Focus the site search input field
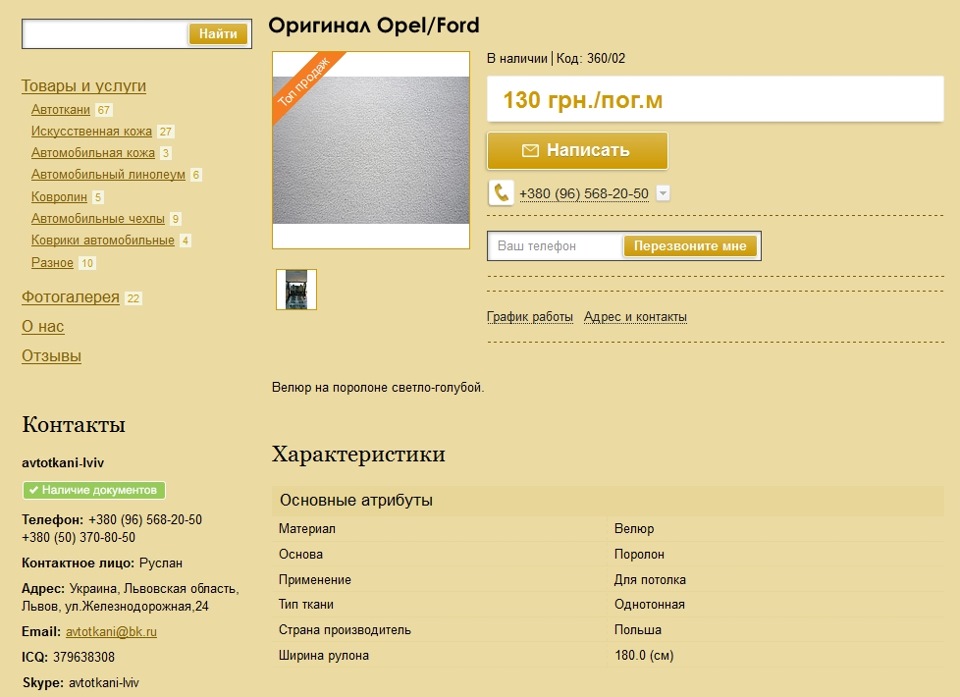Image resolution: width=960 pixels, height=697 pixels. click(x=105, y=34)
